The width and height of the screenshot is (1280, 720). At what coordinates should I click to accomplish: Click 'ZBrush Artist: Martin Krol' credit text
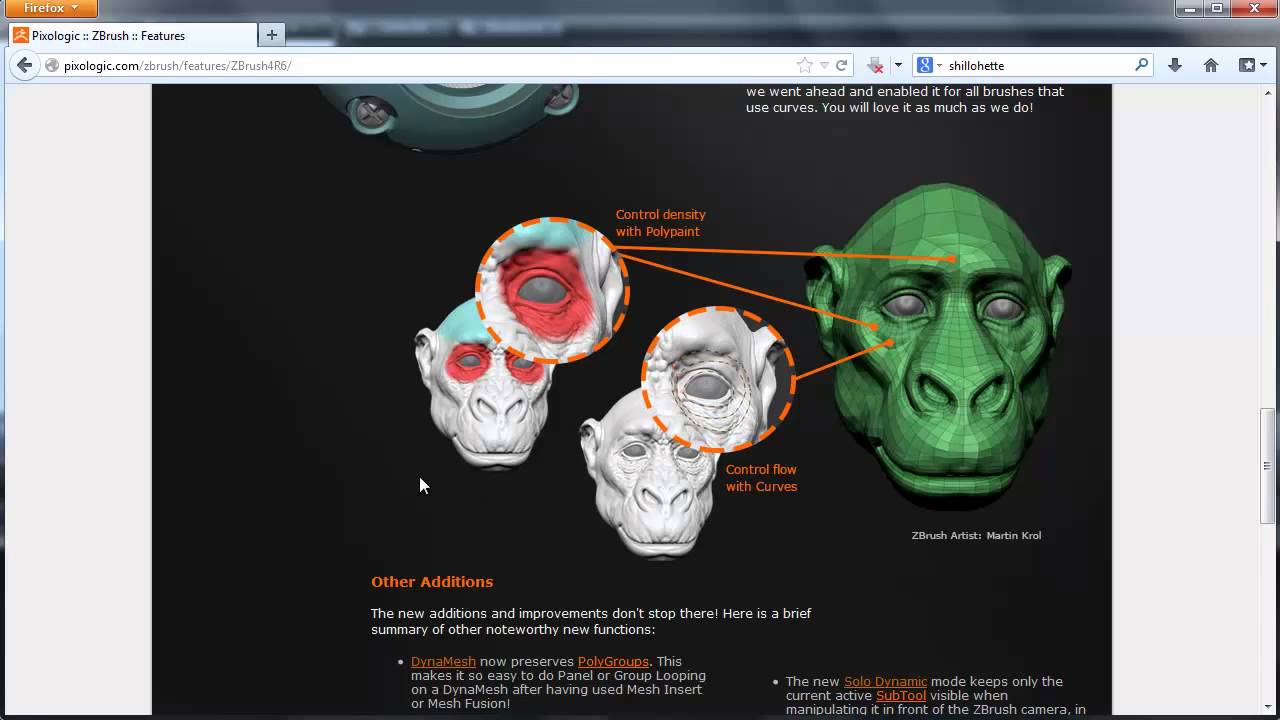click(x=976, y=536)
